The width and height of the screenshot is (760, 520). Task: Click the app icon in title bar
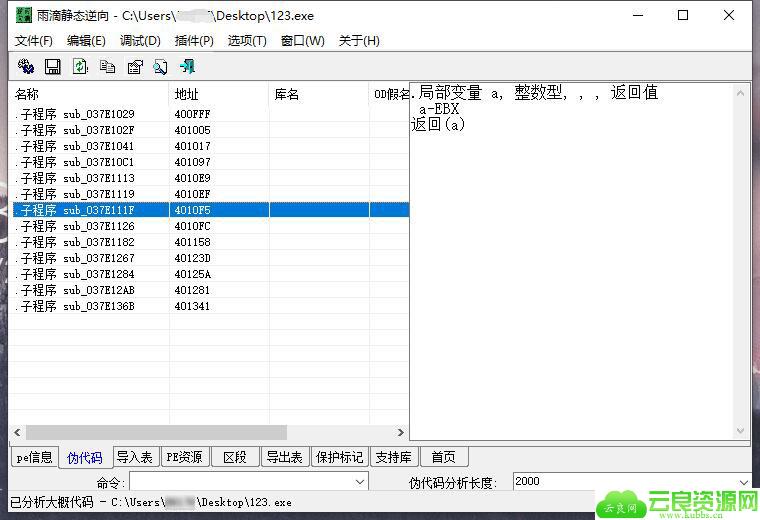pyautogui.click(x=24, y=16)
